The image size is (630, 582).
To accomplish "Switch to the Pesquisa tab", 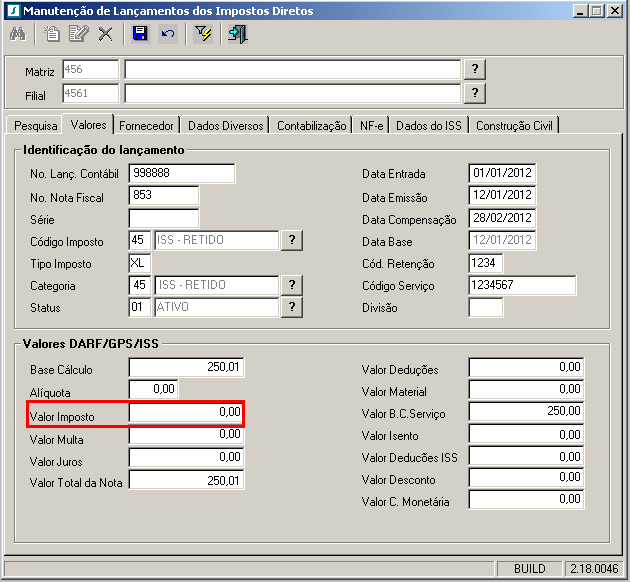I will tap(35, 126).
